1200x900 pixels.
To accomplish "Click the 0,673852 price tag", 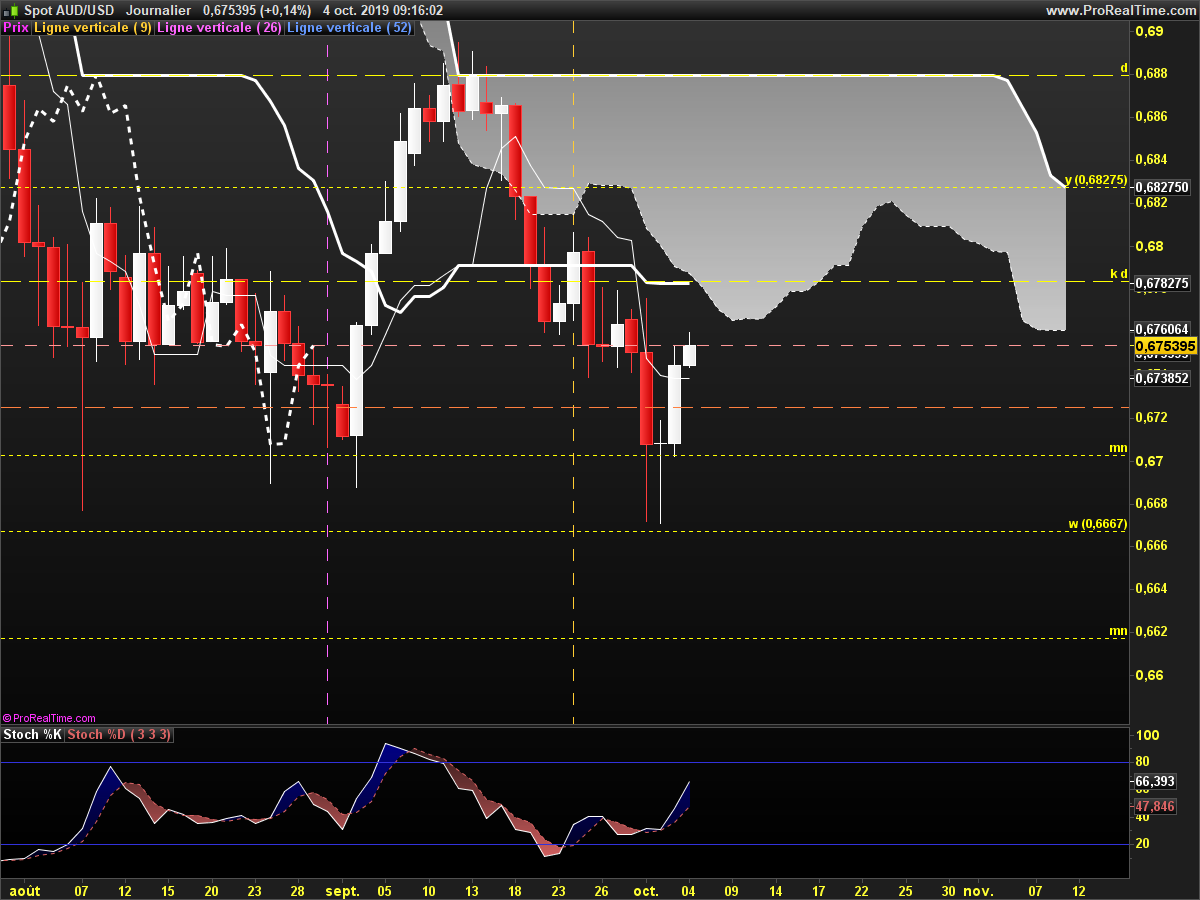I will [1161, 378].
